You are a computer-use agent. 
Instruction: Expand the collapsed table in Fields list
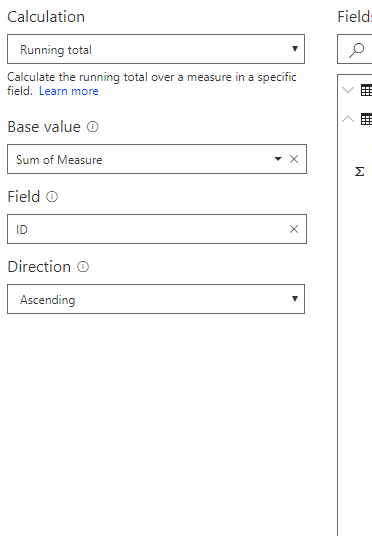(348, 90)
